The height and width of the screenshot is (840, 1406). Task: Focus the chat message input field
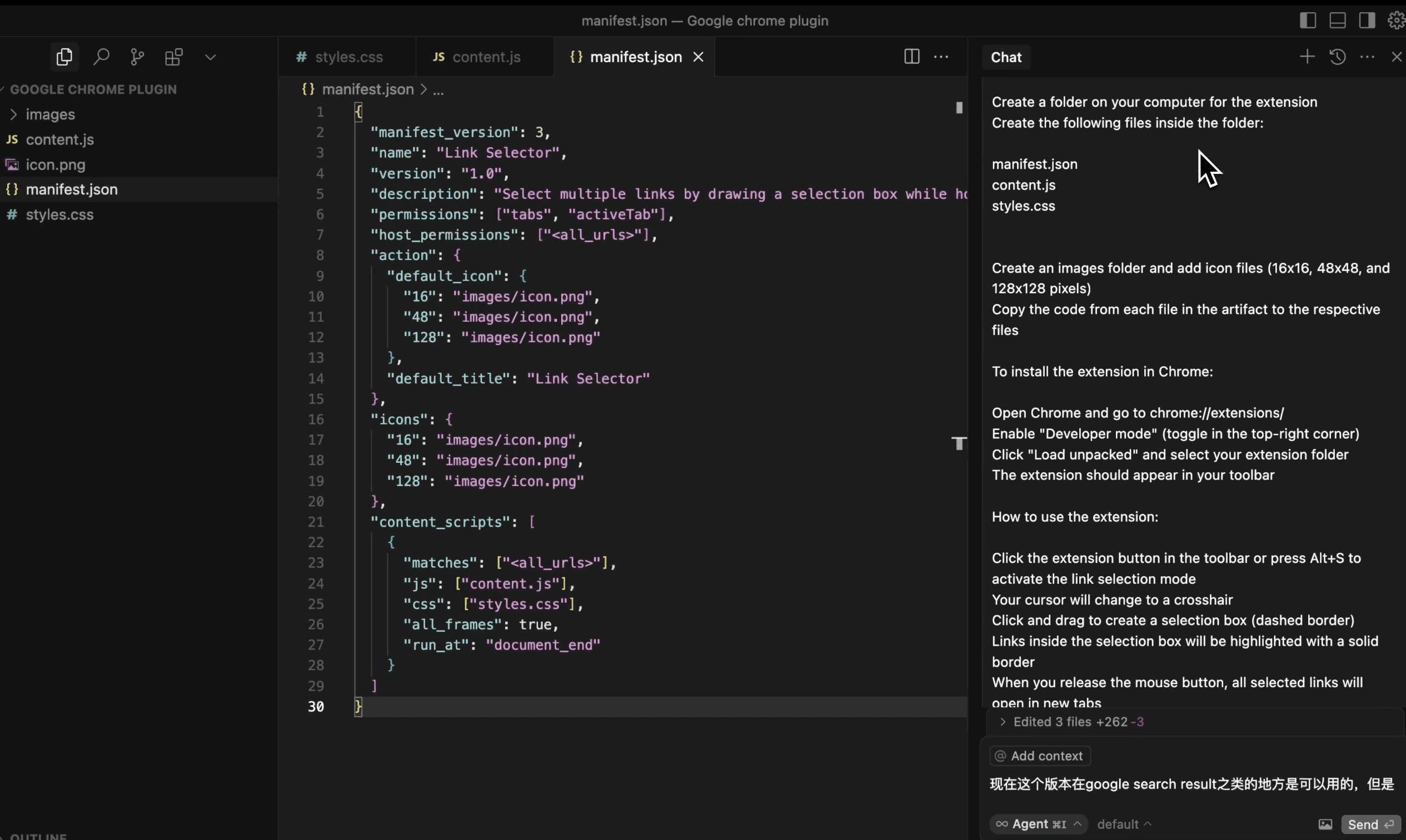pyautogui.click(x=1192, y=784)
